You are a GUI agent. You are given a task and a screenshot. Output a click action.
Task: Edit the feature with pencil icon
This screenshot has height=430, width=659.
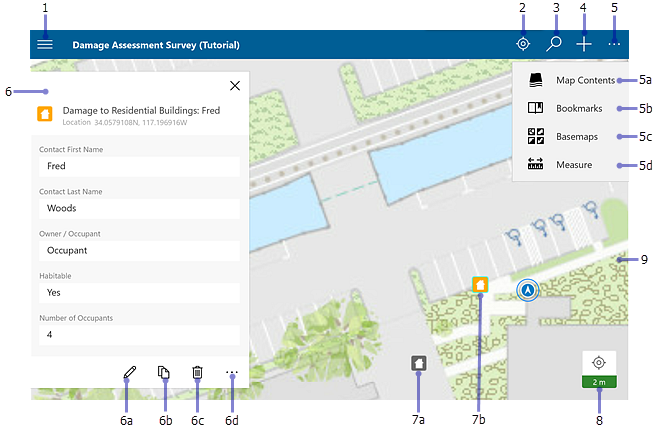coord(129,373)
